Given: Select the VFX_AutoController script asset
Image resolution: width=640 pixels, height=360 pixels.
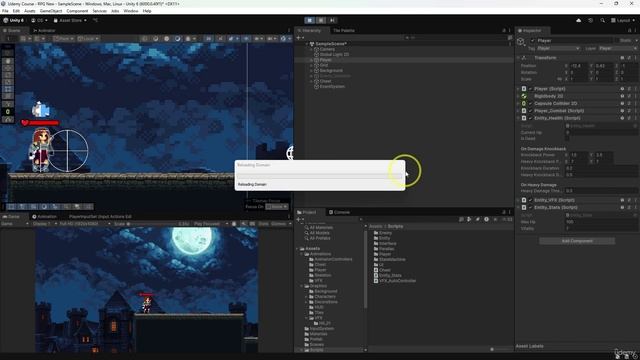Looking at the screenshot, I should coord(395,281).
